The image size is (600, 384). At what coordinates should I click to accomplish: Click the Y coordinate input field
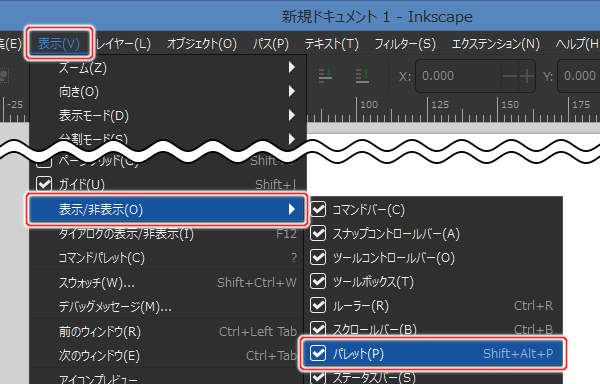click(579, 76)
